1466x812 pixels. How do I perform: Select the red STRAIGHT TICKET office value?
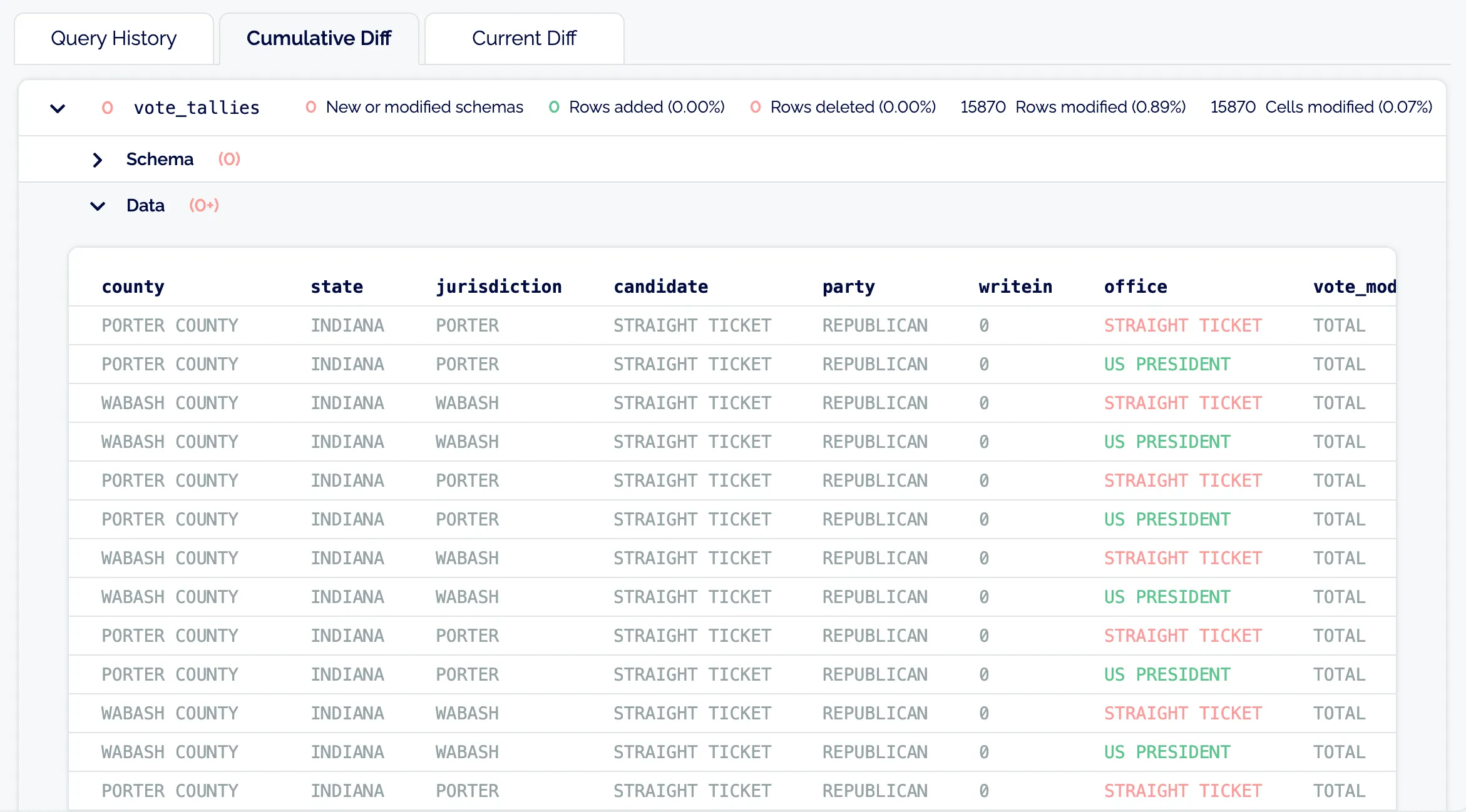click(x=1181, y=325)
